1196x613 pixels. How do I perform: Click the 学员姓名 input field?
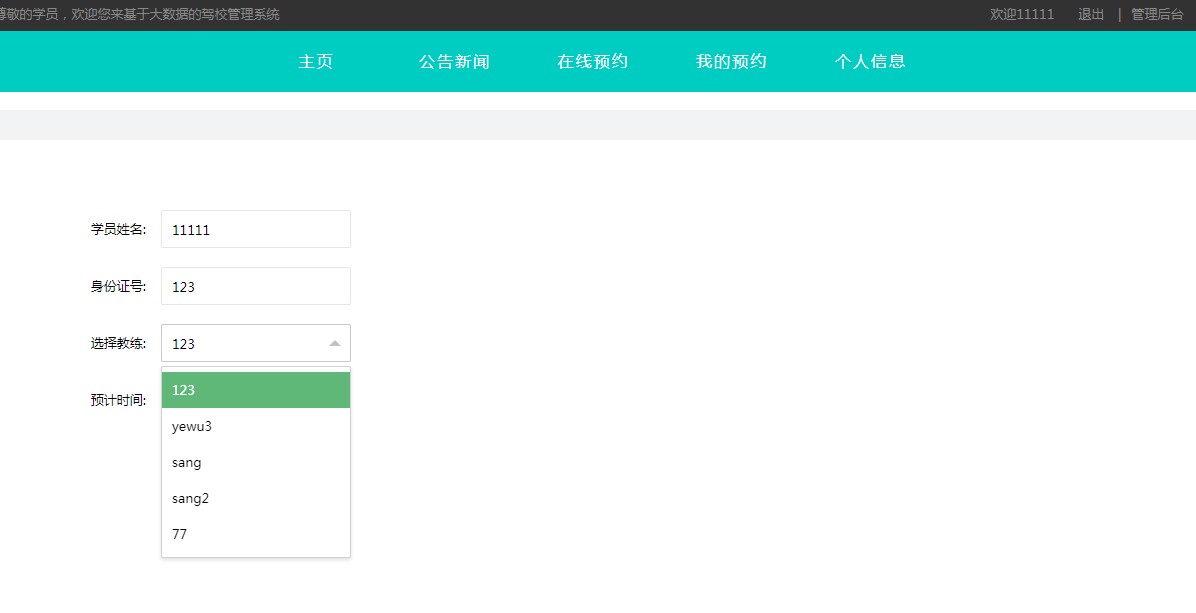[x=256, y=229]
